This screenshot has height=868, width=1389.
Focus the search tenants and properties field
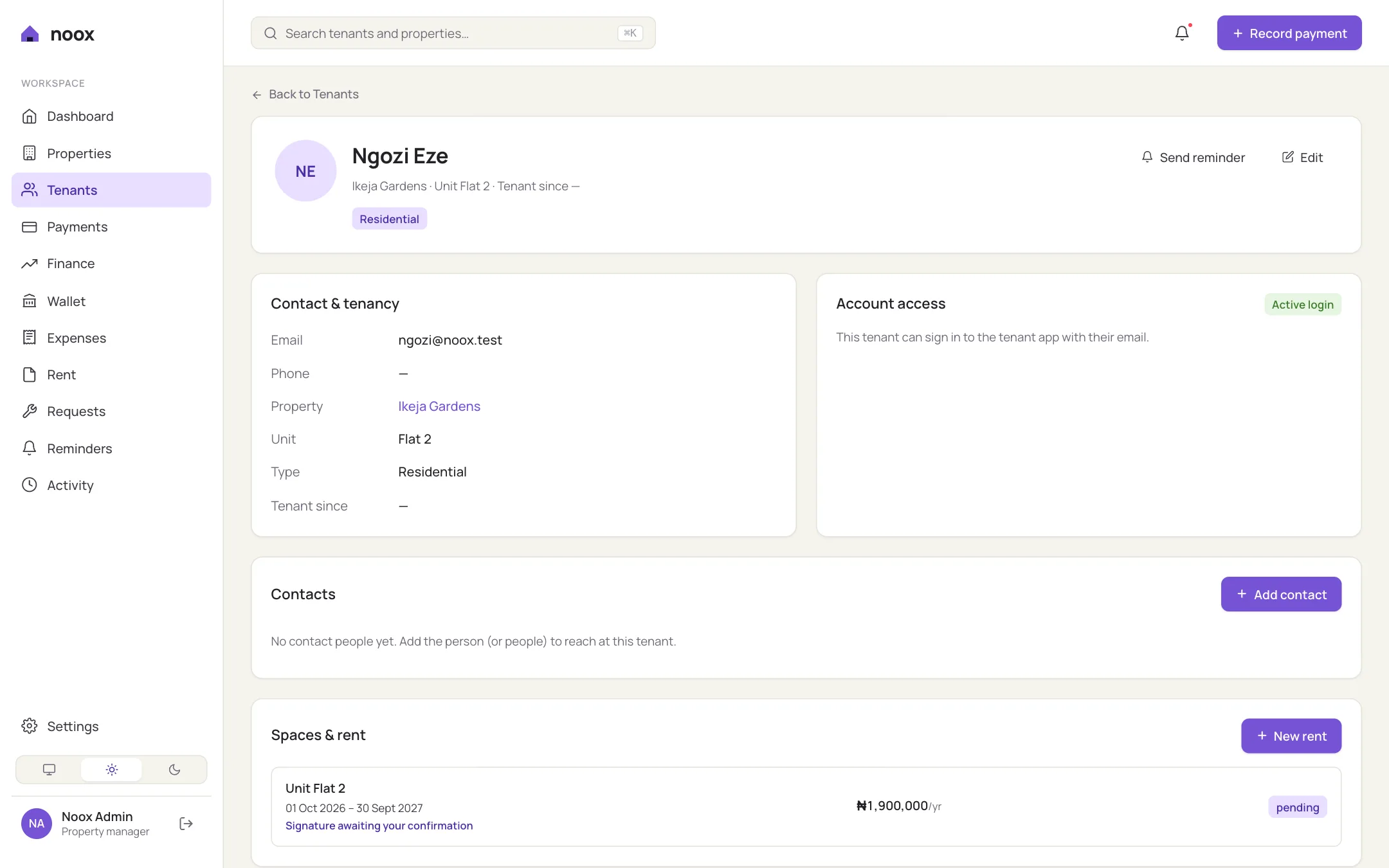453,33
